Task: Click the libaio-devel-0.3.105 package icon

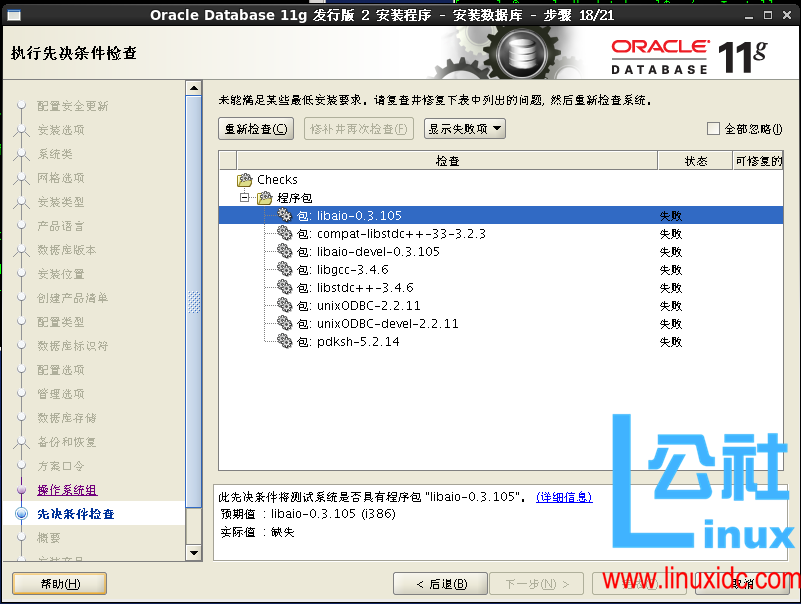Action: 283,251
